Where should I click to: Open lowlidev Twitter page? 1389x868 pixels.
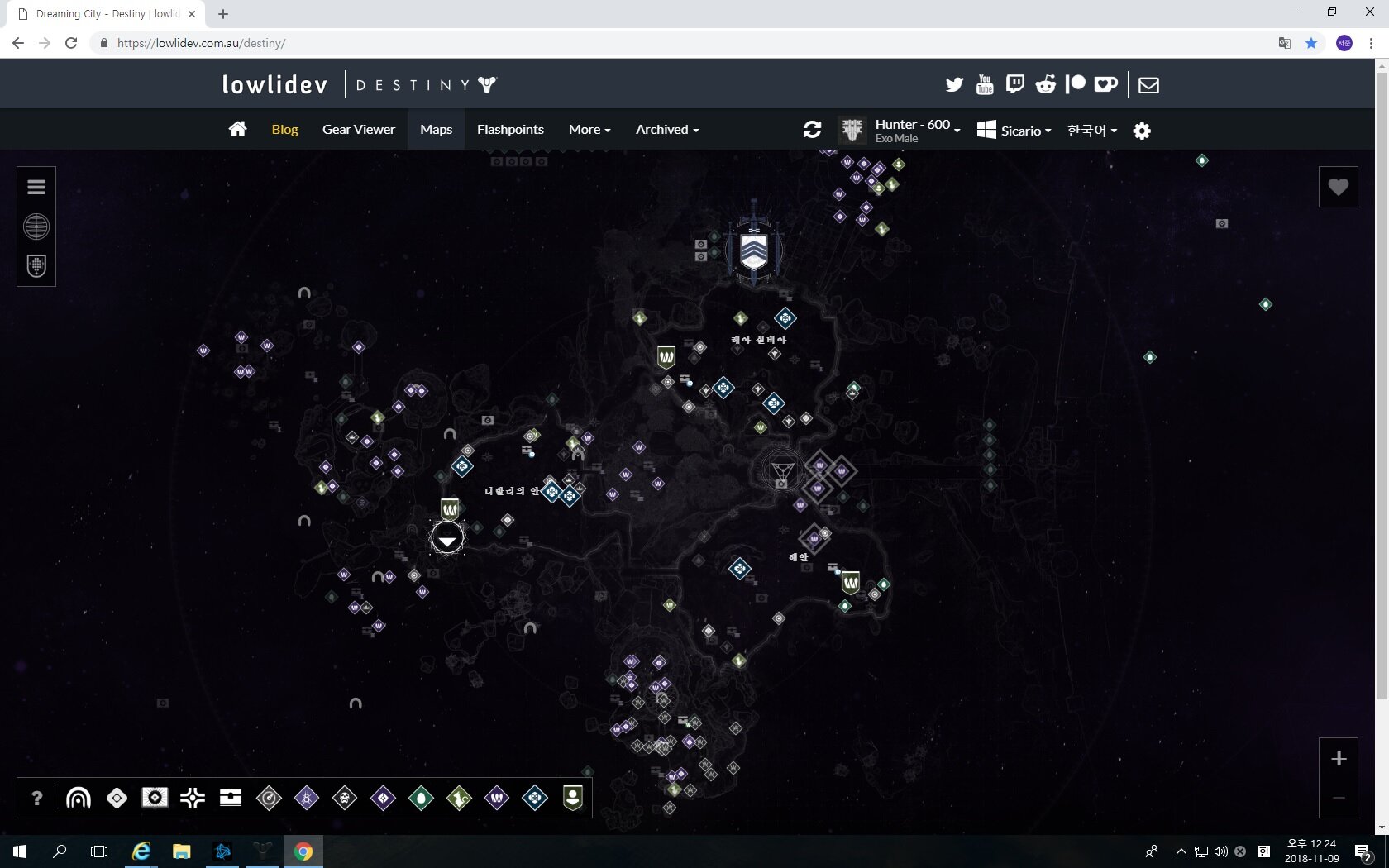click(954, 84)
